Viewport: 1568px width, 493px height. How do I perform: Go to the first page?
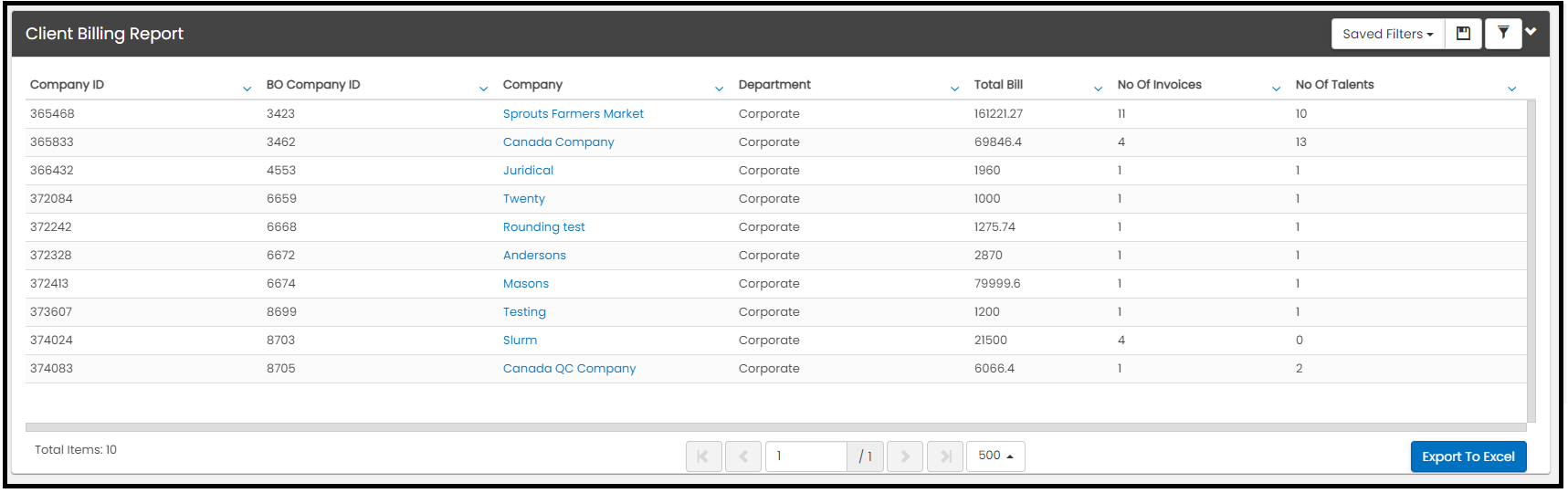(703, 456)
